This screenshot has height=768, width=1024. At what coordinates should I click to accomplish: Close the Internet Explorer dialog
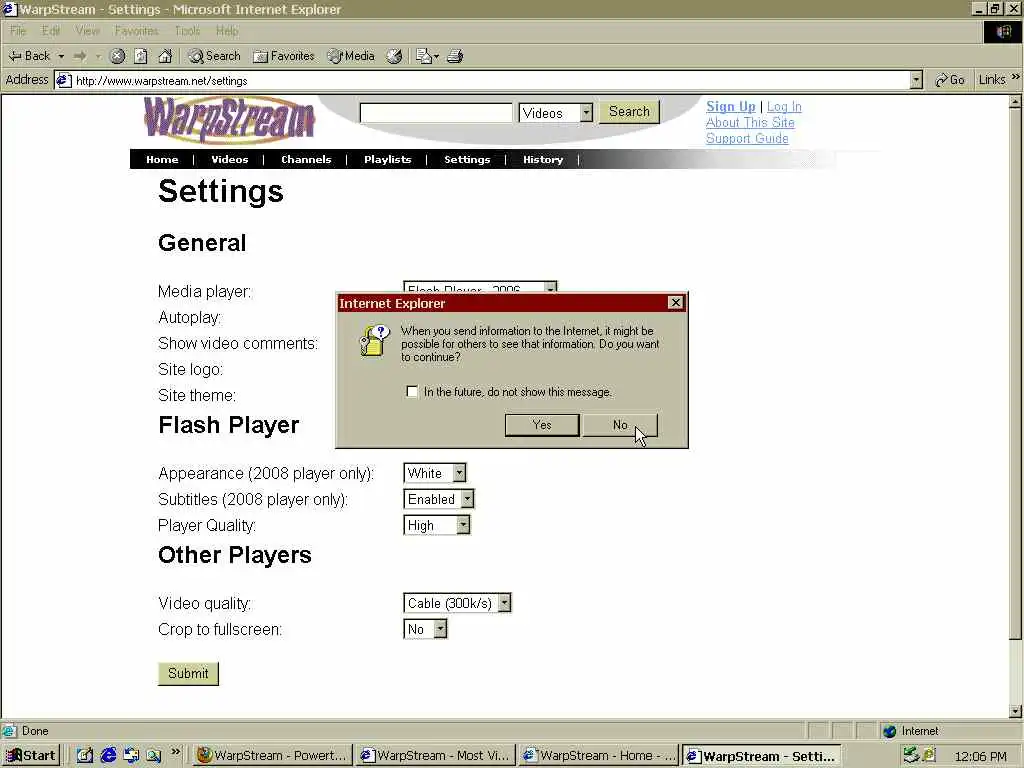[676, 302]
